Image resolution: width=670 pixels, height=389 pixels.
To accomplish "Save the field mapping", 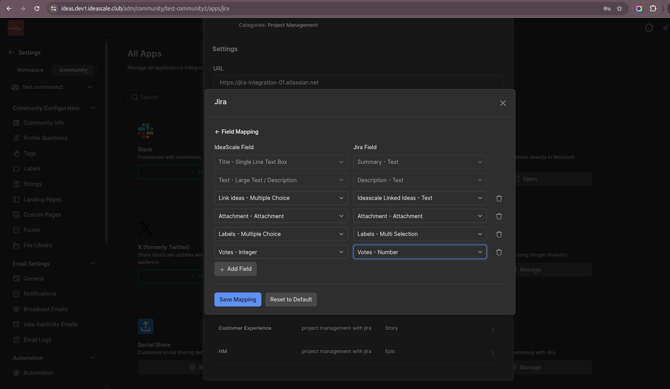I will (238, 299).
